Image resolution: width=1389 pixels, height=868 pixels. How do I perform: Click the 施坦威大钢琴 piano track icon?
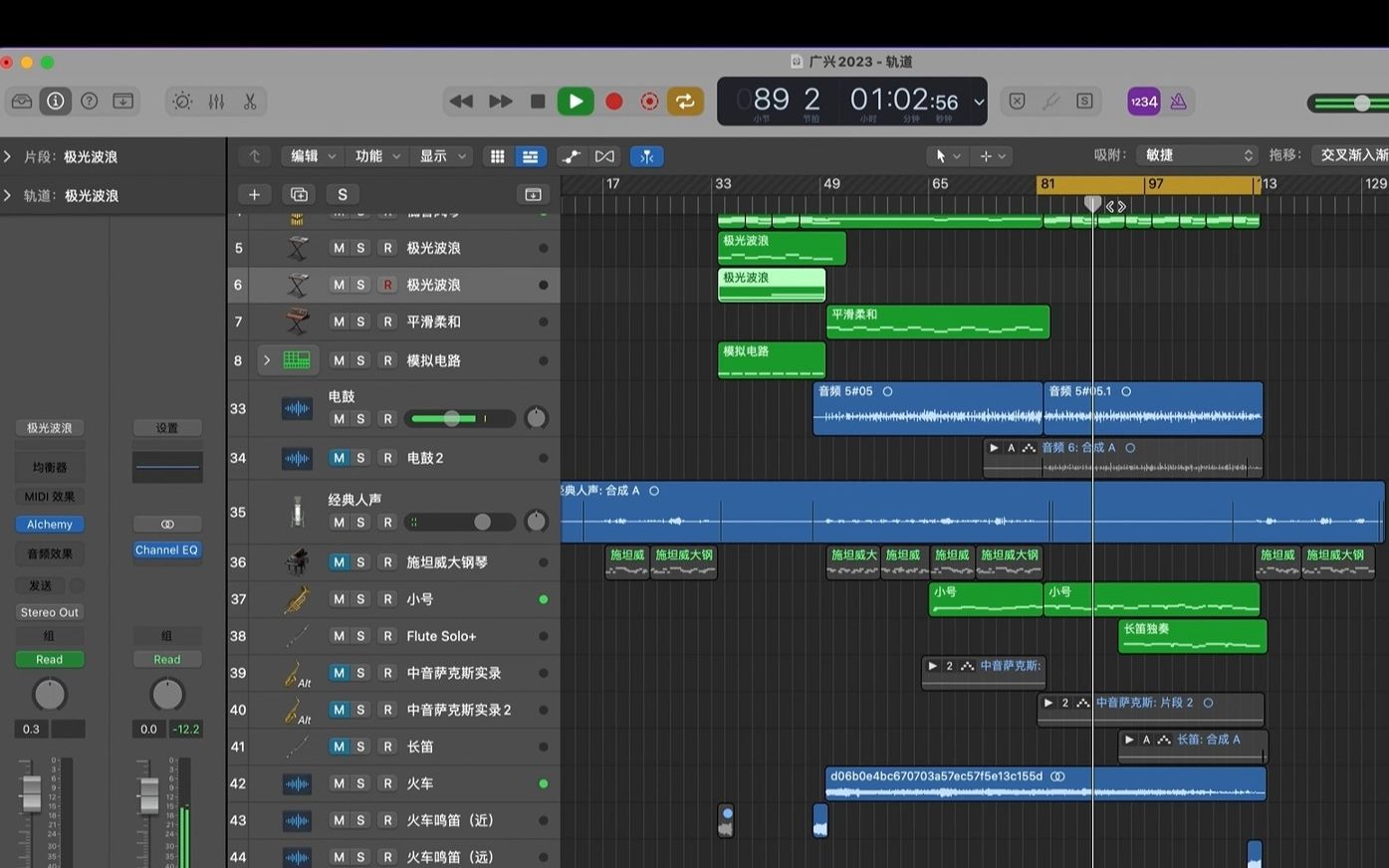[297, 562]
